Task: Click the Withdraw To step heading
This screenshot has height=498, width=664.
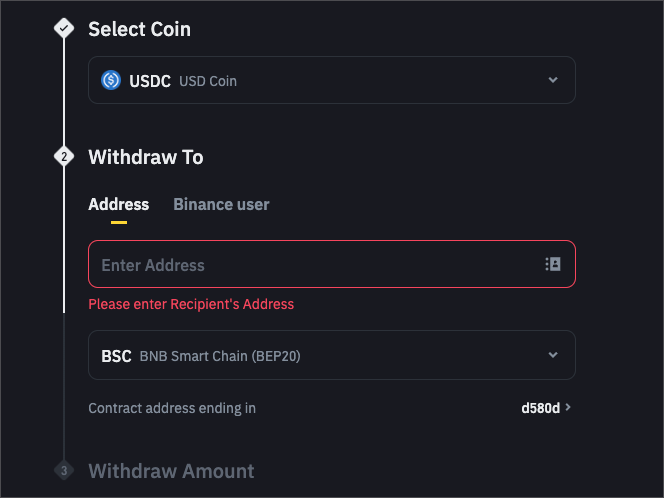Action: (x=146, y=157)
